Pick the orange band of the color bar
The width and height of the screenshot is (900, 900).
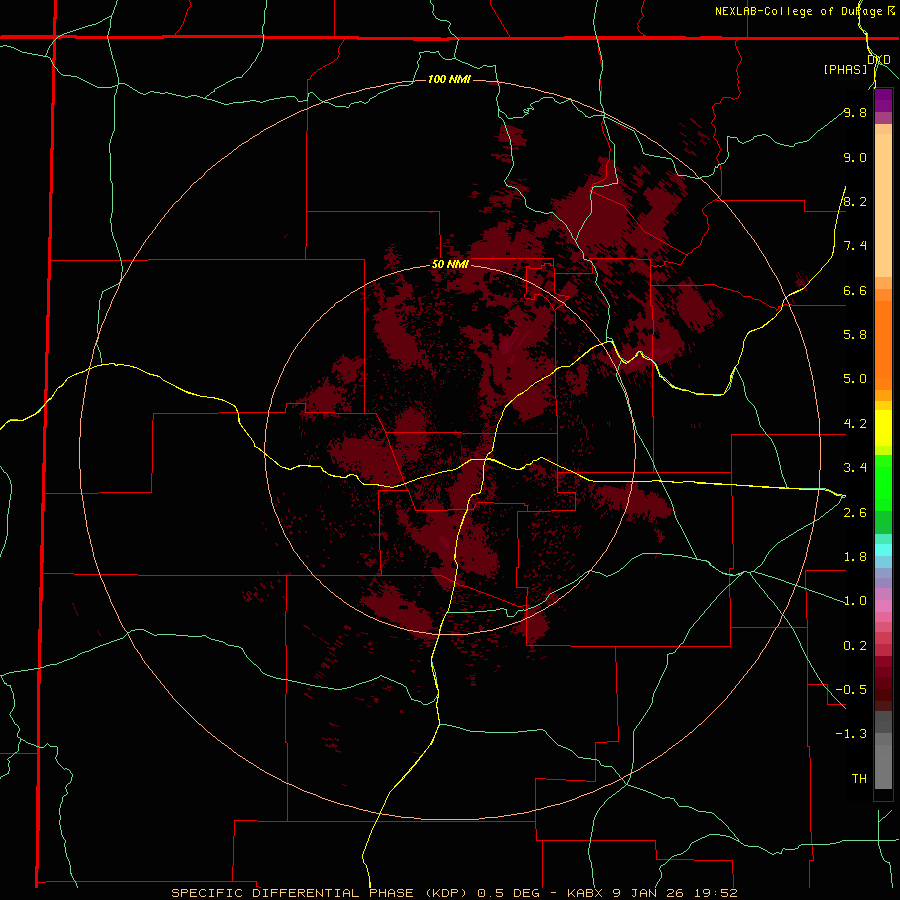(883, 344)
